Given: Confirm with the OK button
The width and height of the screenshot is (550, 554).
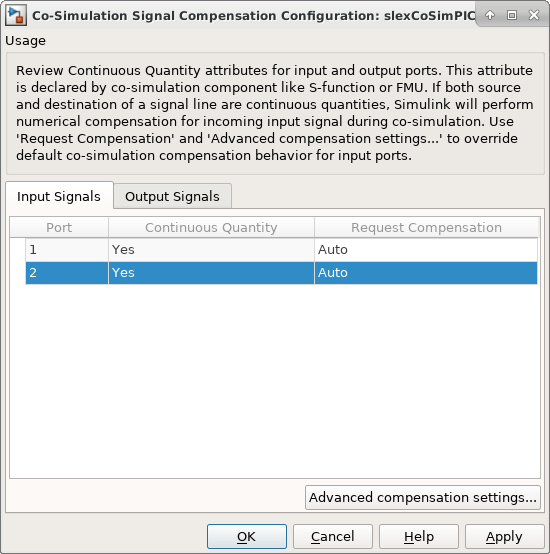Looking at the screenshot, I should pos(247,536).
